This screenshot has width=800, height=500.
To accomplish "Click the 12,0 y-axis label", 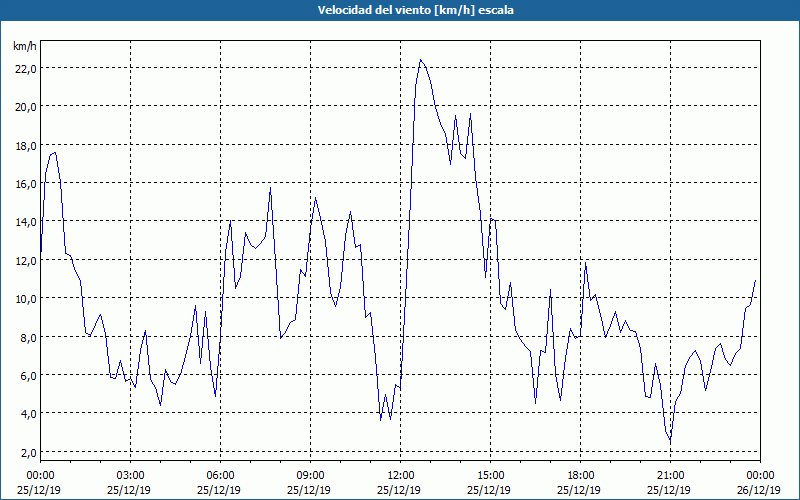I will [26, 260].
